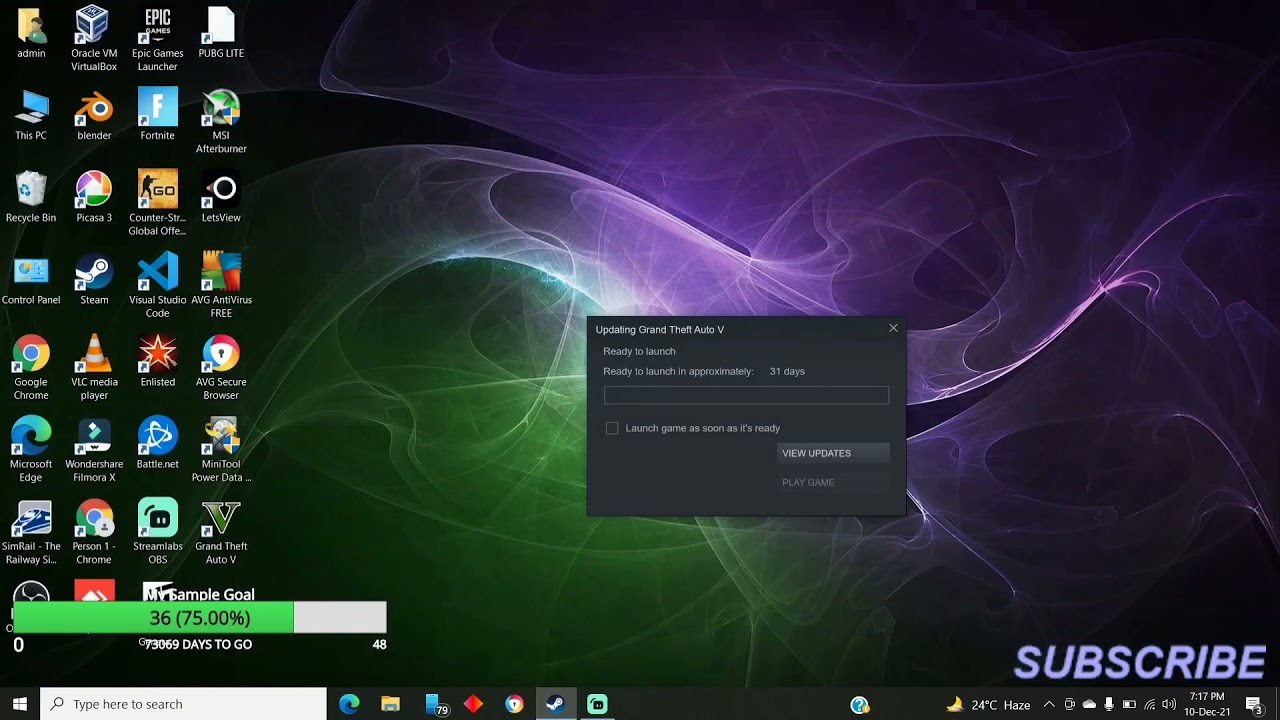Open Oracle VM VirtualBox desktop shortcut
The height and width of the screenshot is (720, 1280).
coord(94,38)
